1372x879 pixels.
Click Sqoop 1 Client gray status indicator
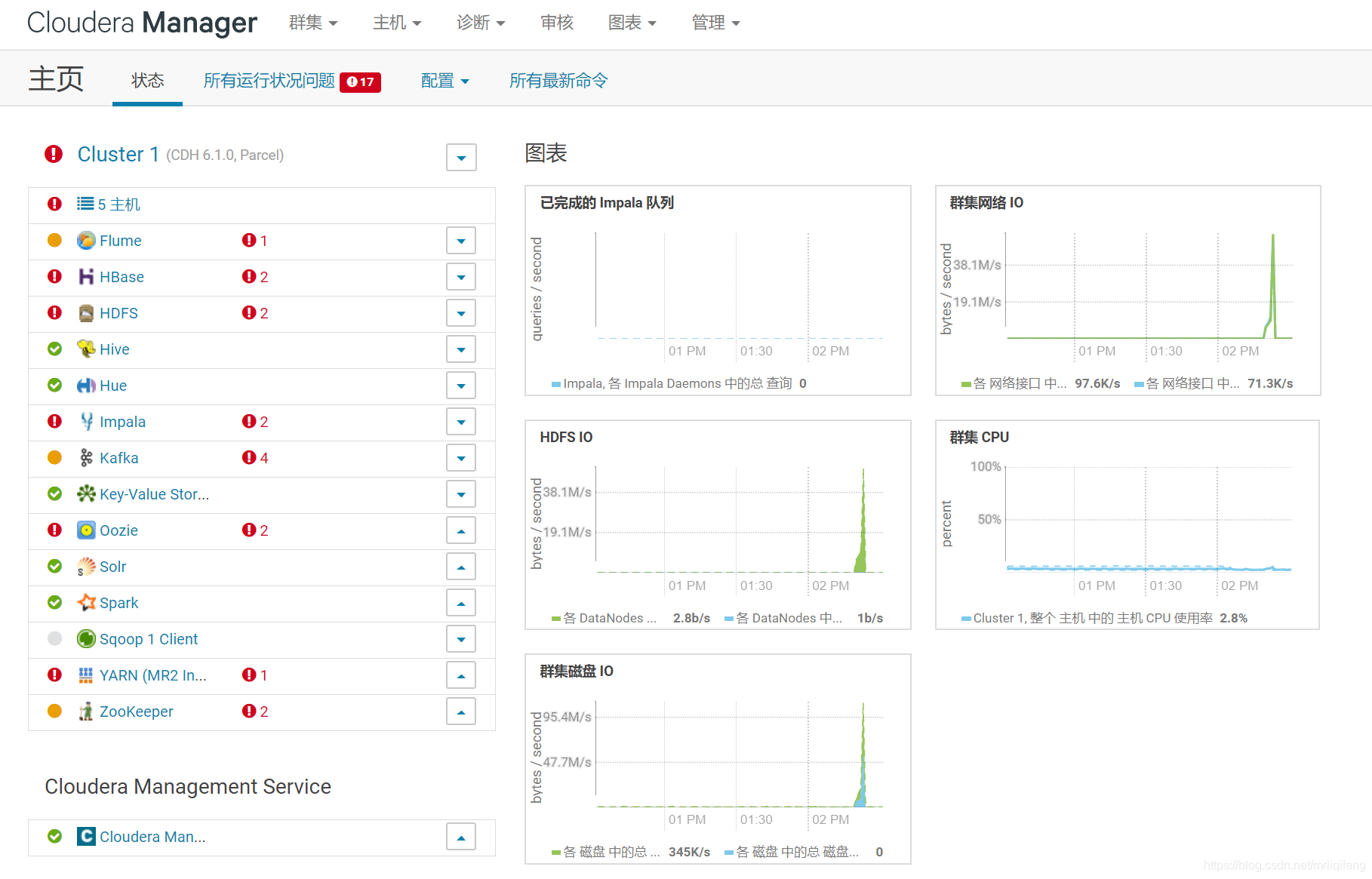click(x=54, y=639)
